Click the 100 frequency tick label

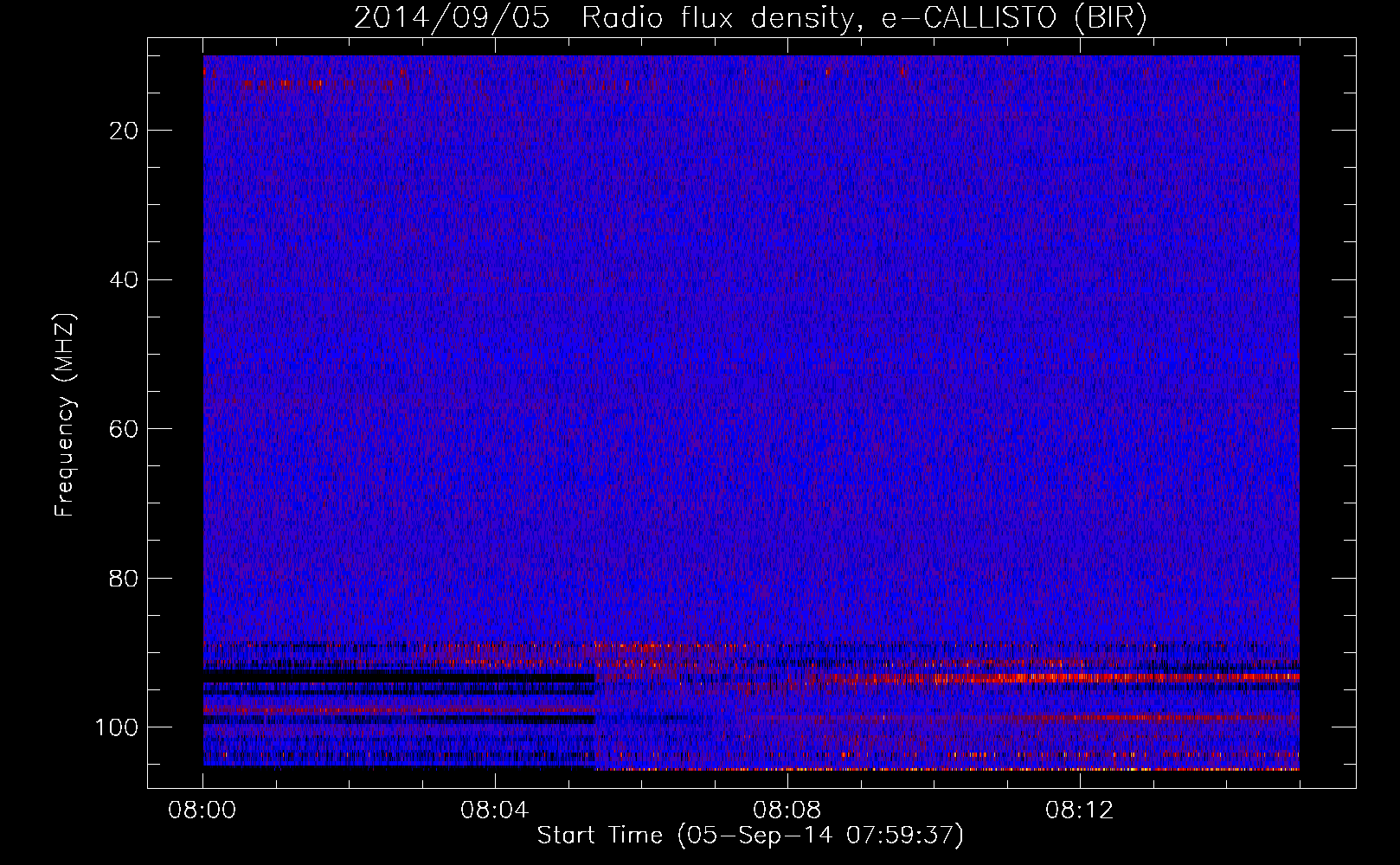(x=117, y=727)
